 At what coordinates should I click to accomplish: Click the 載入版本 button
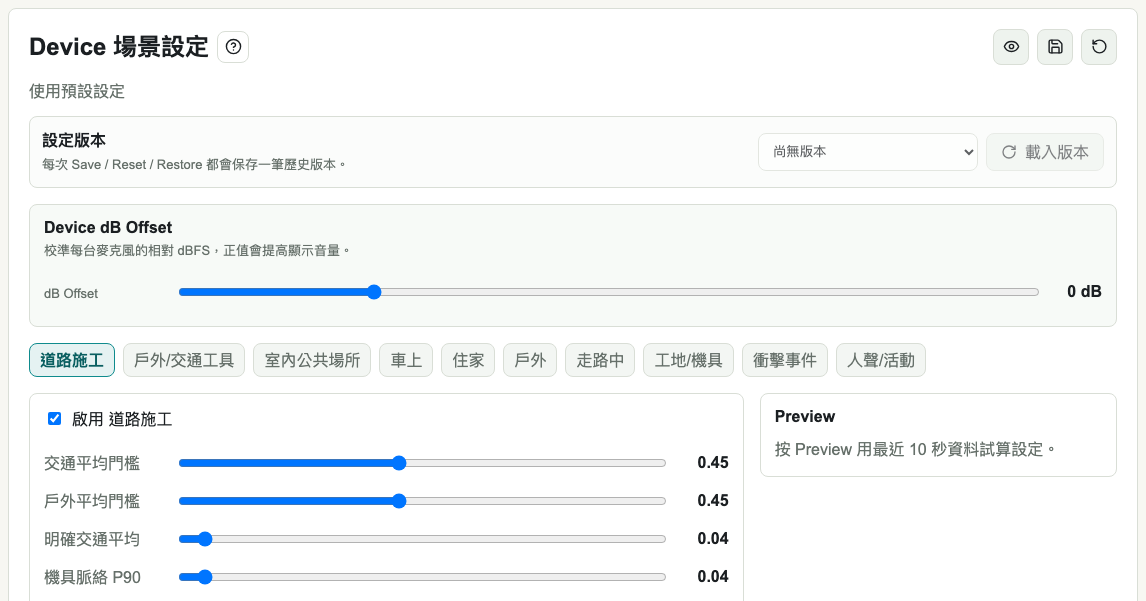(1044, 152)
